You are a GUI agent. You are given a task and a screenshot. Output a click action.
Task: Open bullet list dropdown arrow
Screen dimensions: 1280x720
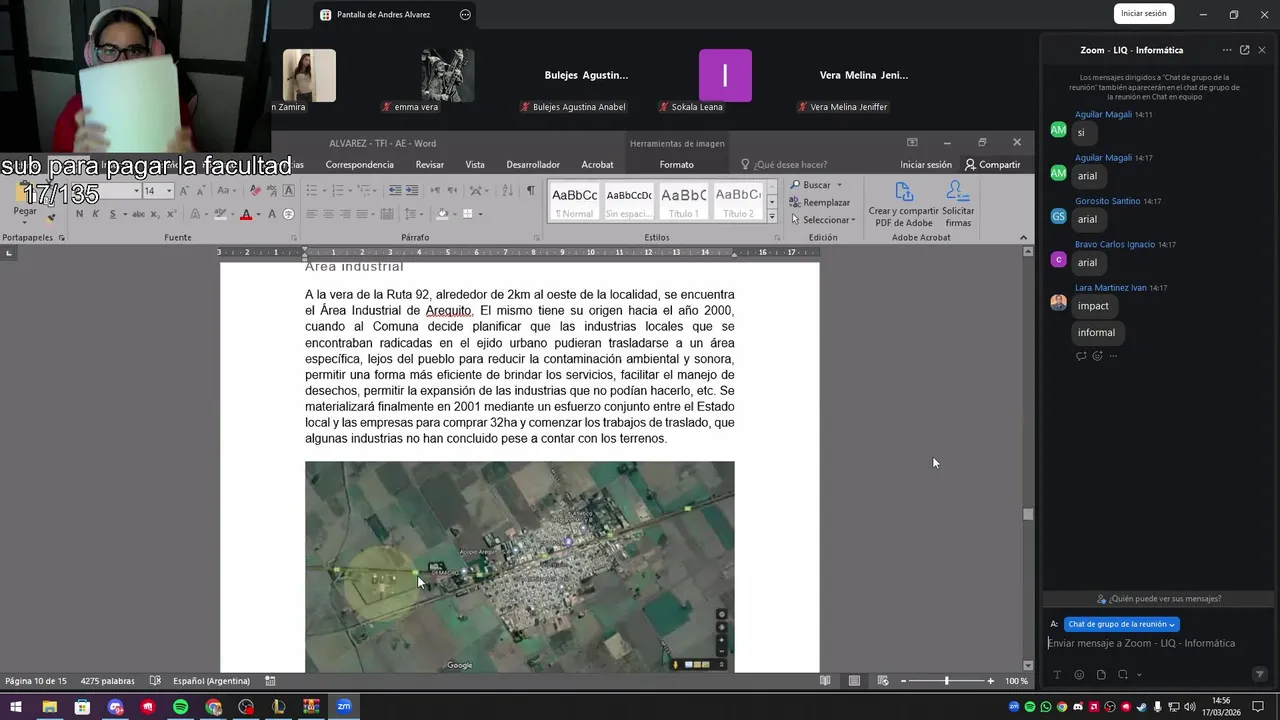(x=325, y=190)
